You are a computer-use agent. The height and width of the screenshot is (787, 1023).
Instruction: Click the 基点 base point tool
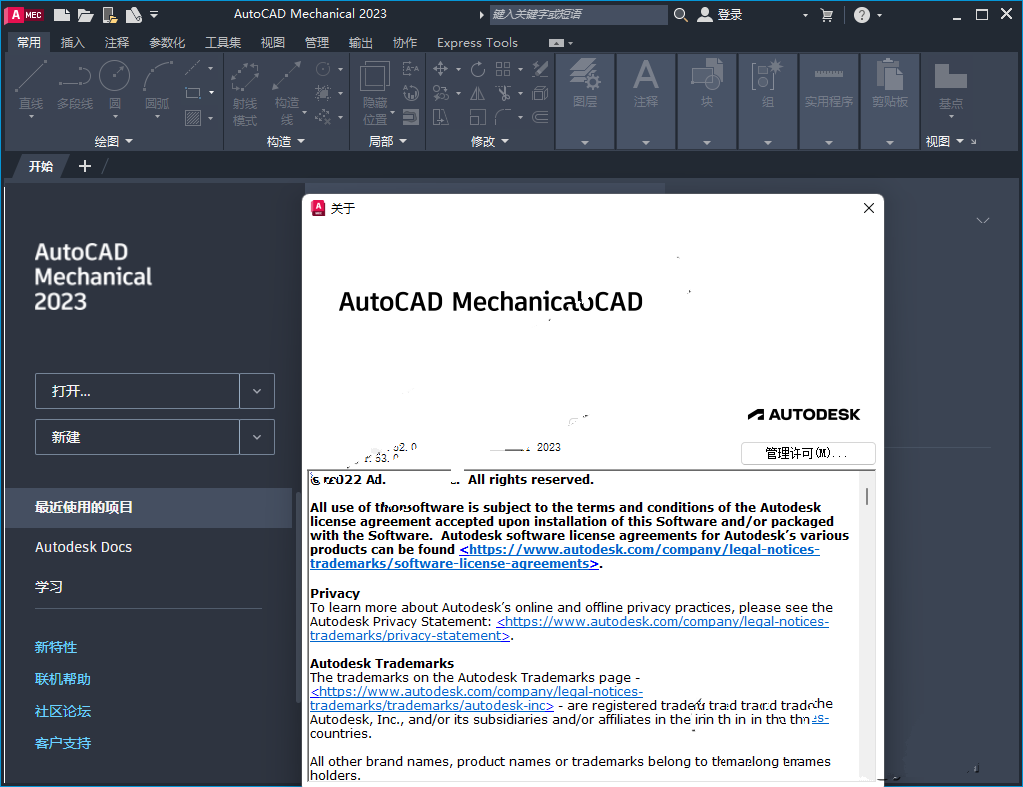coord(951,86)
